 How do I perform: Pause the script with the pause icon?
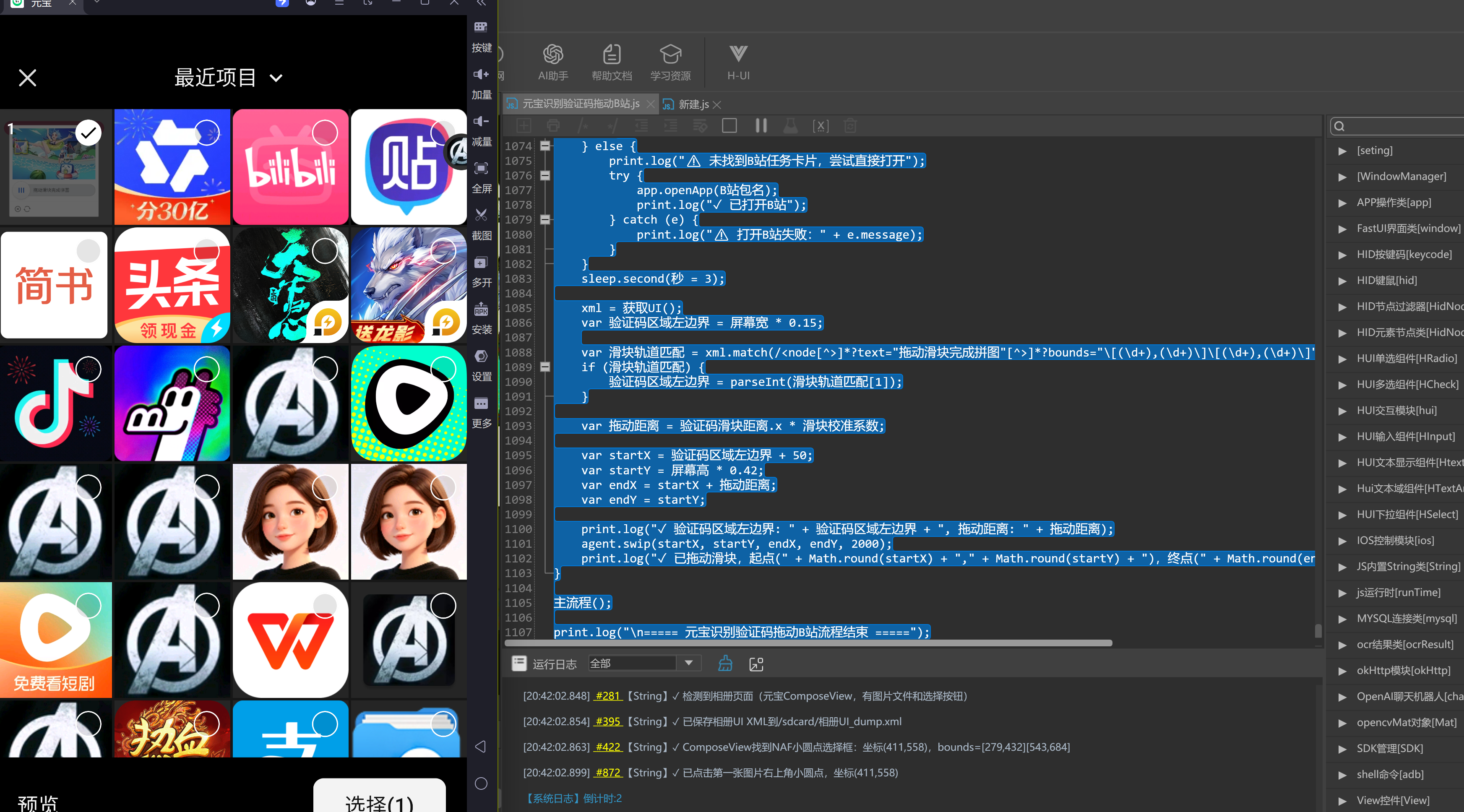coord(761,125)
